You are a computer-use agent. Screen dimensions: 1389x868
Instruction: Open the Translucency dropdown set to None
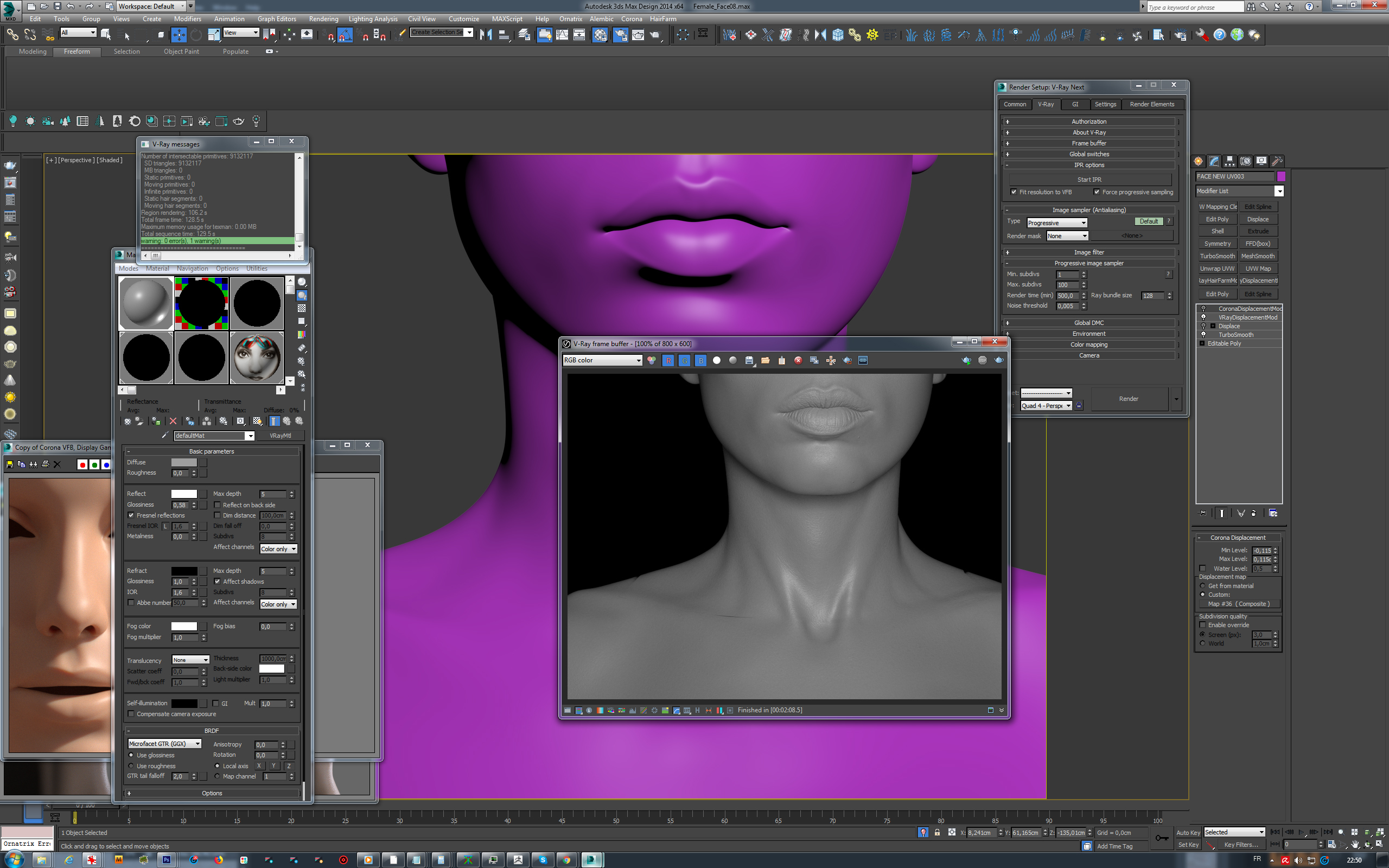pos(190,660)
